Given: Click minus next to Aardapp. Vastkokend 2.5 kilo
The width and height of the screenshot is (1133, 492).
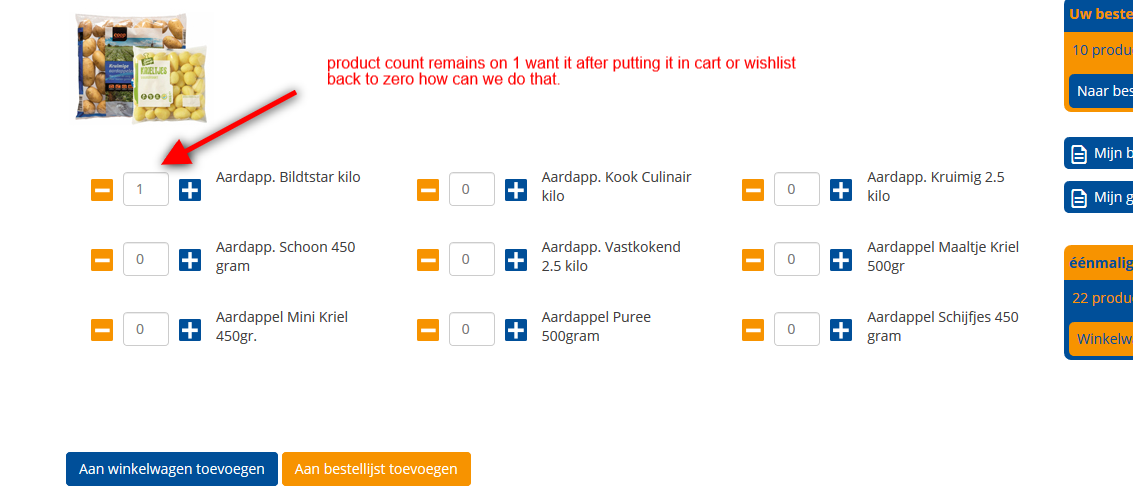Looking at the screenshot, I should pyautogui.click(x=428, y=259).
